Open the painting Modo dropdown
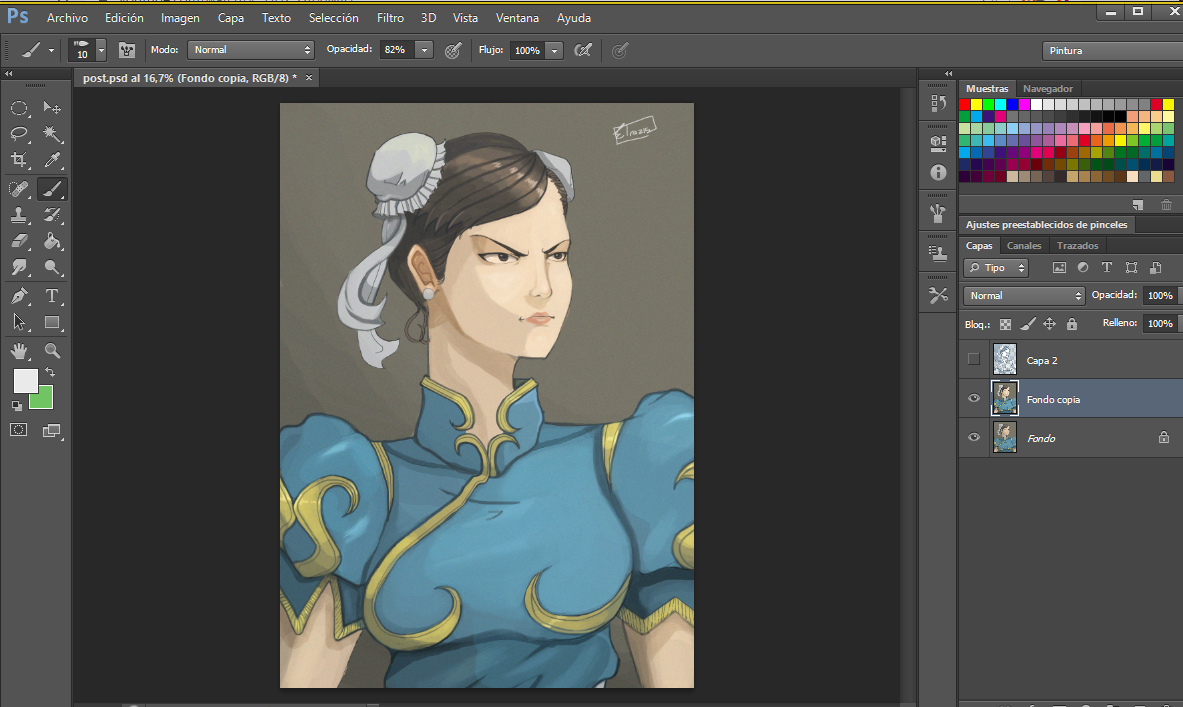 [250, 50]
